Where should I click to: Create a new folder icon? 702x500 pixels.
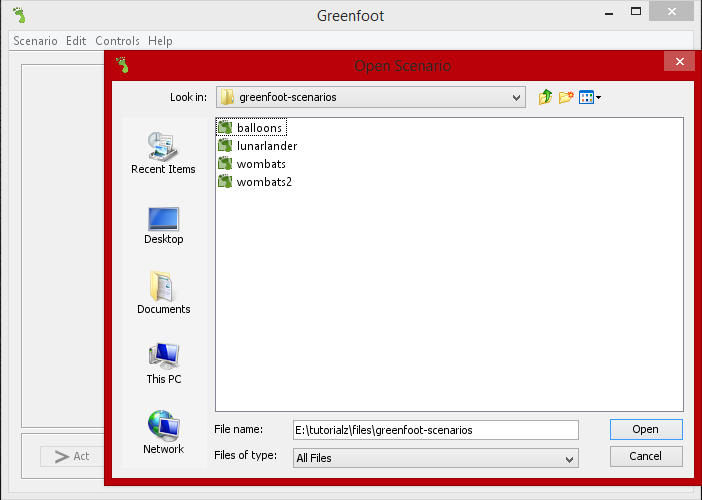[566, 97]
